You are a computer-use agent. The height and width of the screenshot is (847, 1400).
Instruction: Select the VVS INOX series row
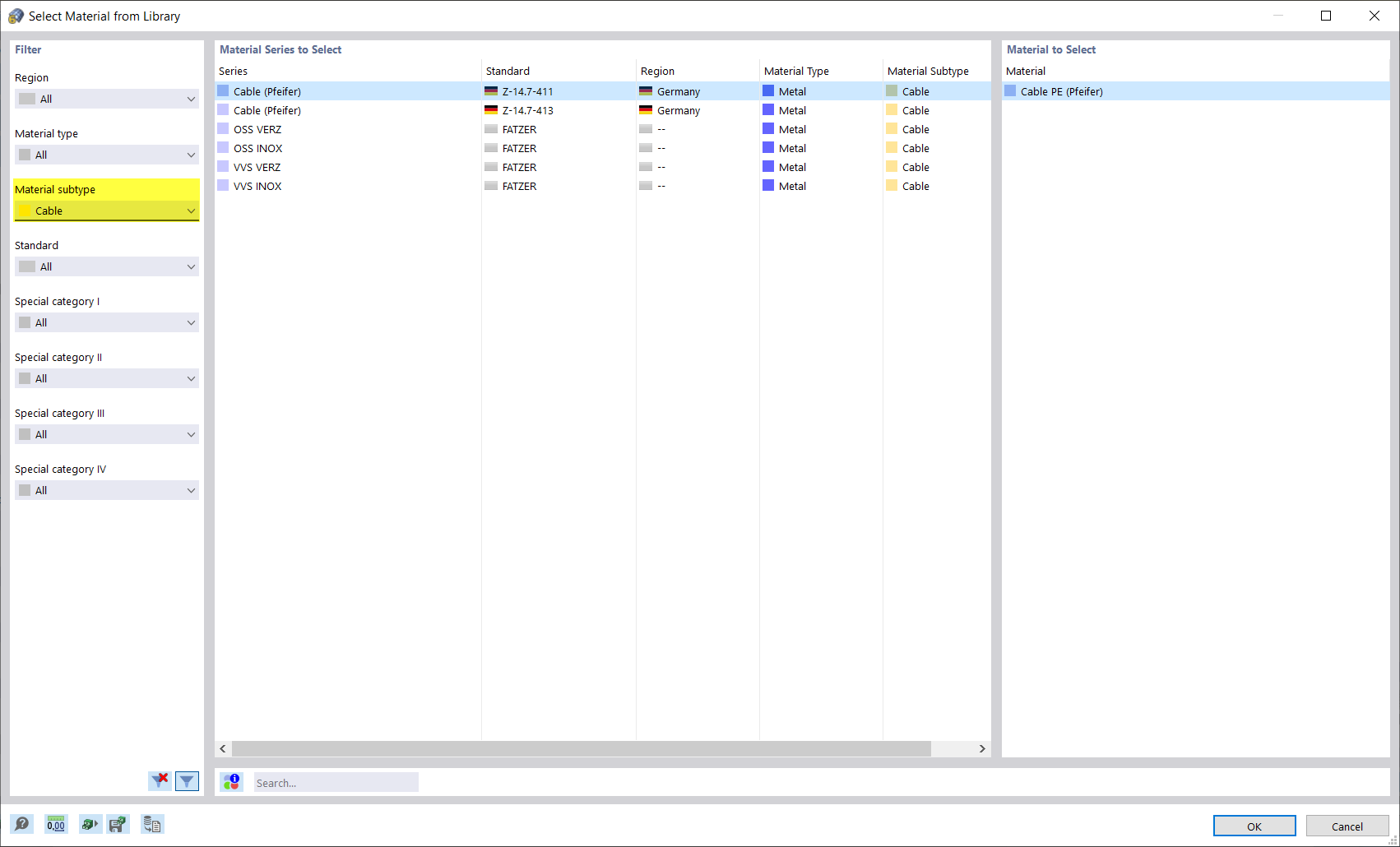603,186
